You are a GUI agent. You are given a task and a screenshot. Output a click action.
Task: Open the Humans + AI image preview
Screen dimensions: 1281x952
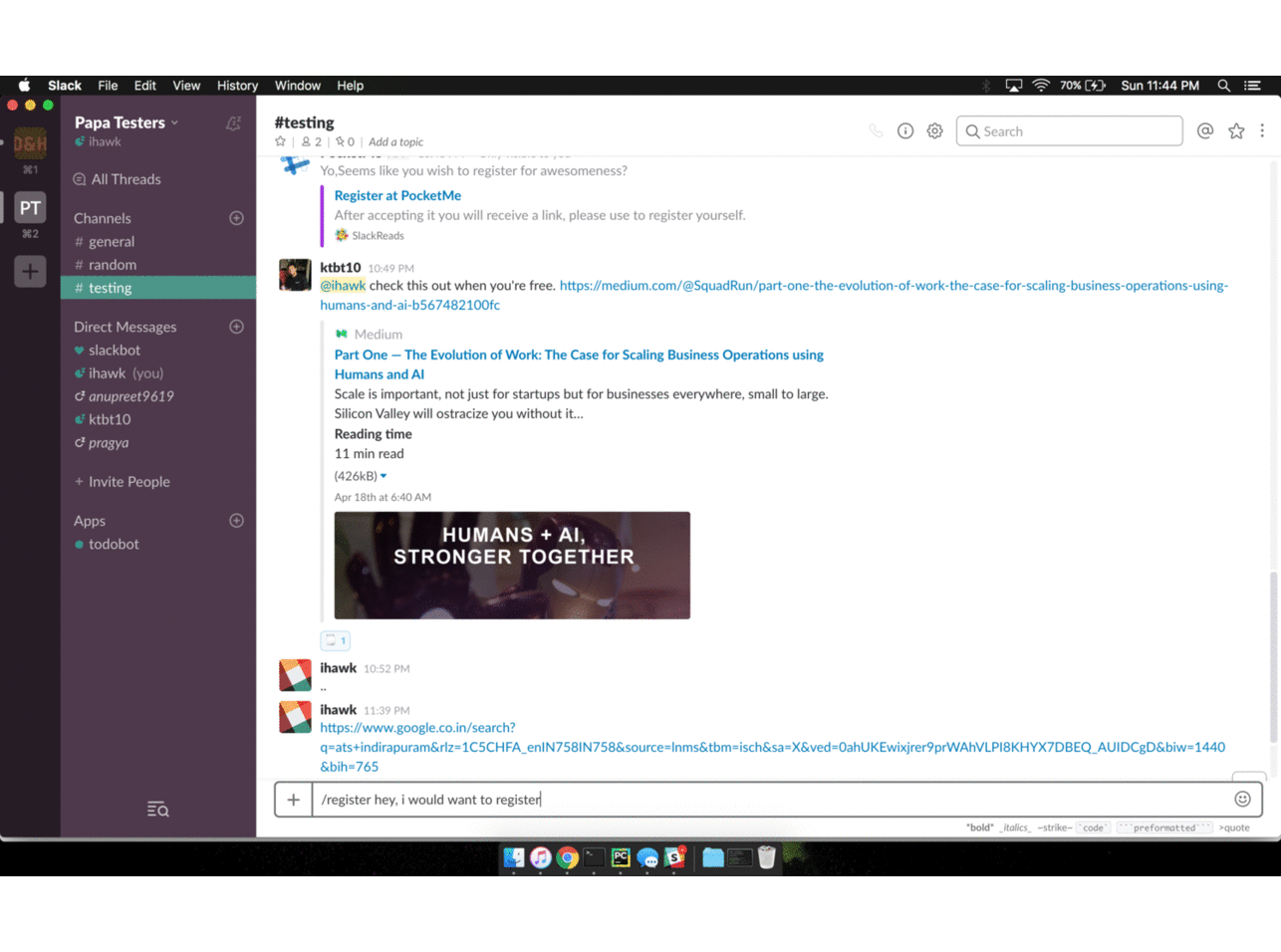tap(512, 566)
